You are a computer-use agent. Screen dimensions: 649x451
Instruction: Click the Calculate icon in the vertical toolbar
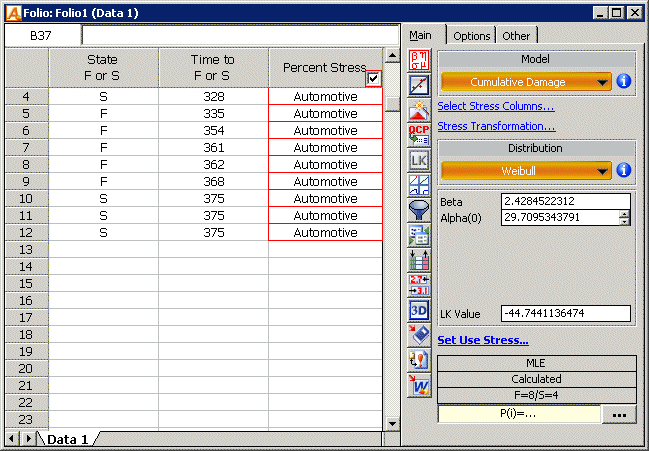pos(419,60)
